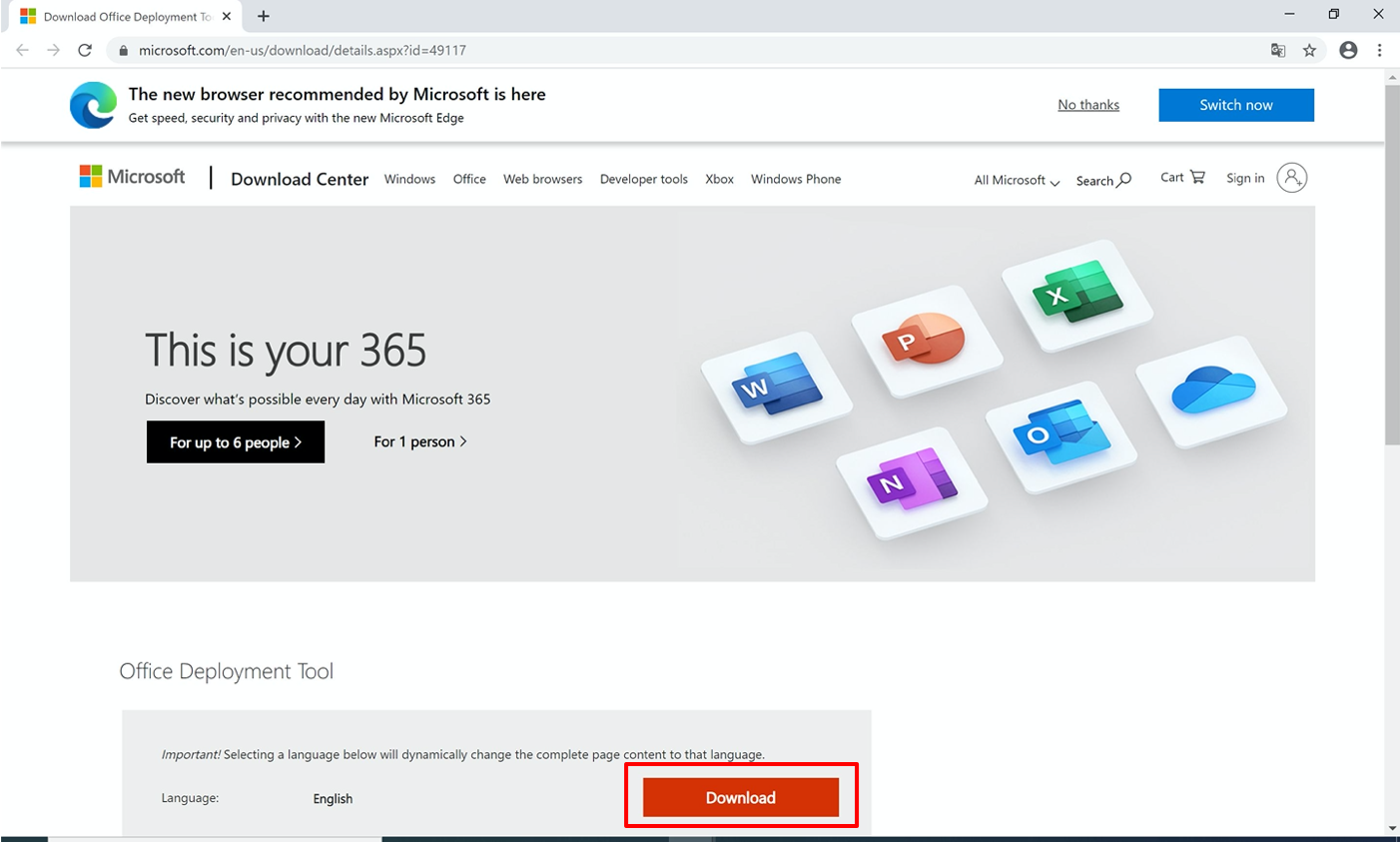1400x842 pixels.
Task: Click the For 1 person link
Action: tap(420, 441)
